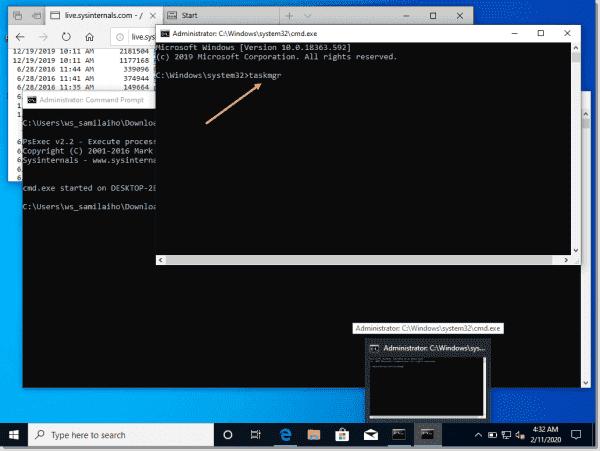600x451 pixels.
Task: Open the Mail app on taskbar
Action: coord(369,435)
